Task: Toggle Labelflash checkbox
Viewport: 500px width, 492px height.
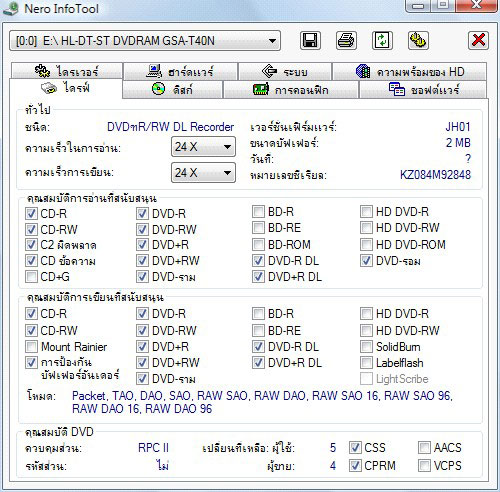Action: tap(366, 362)
